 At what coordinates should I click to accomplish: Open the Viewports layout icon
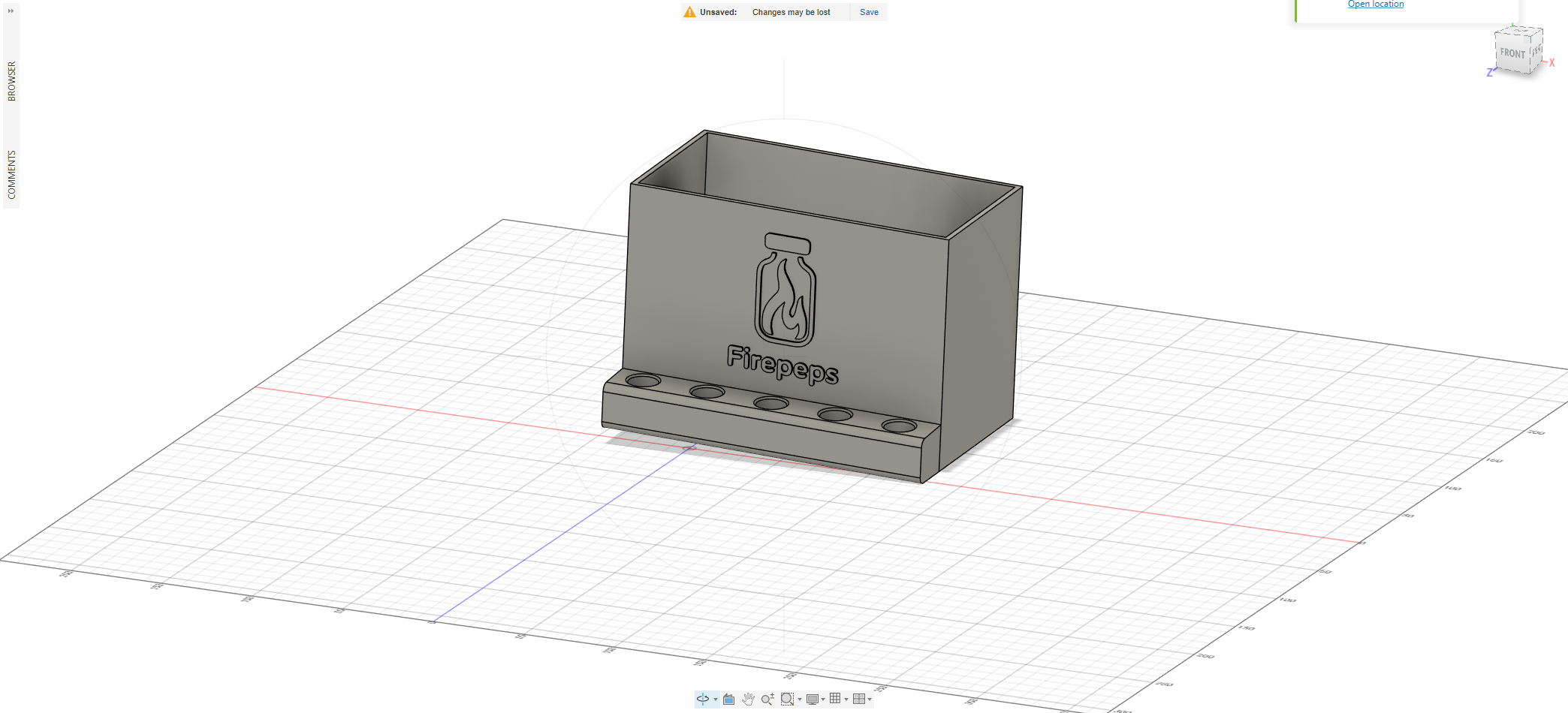click(x=859, y=699)
